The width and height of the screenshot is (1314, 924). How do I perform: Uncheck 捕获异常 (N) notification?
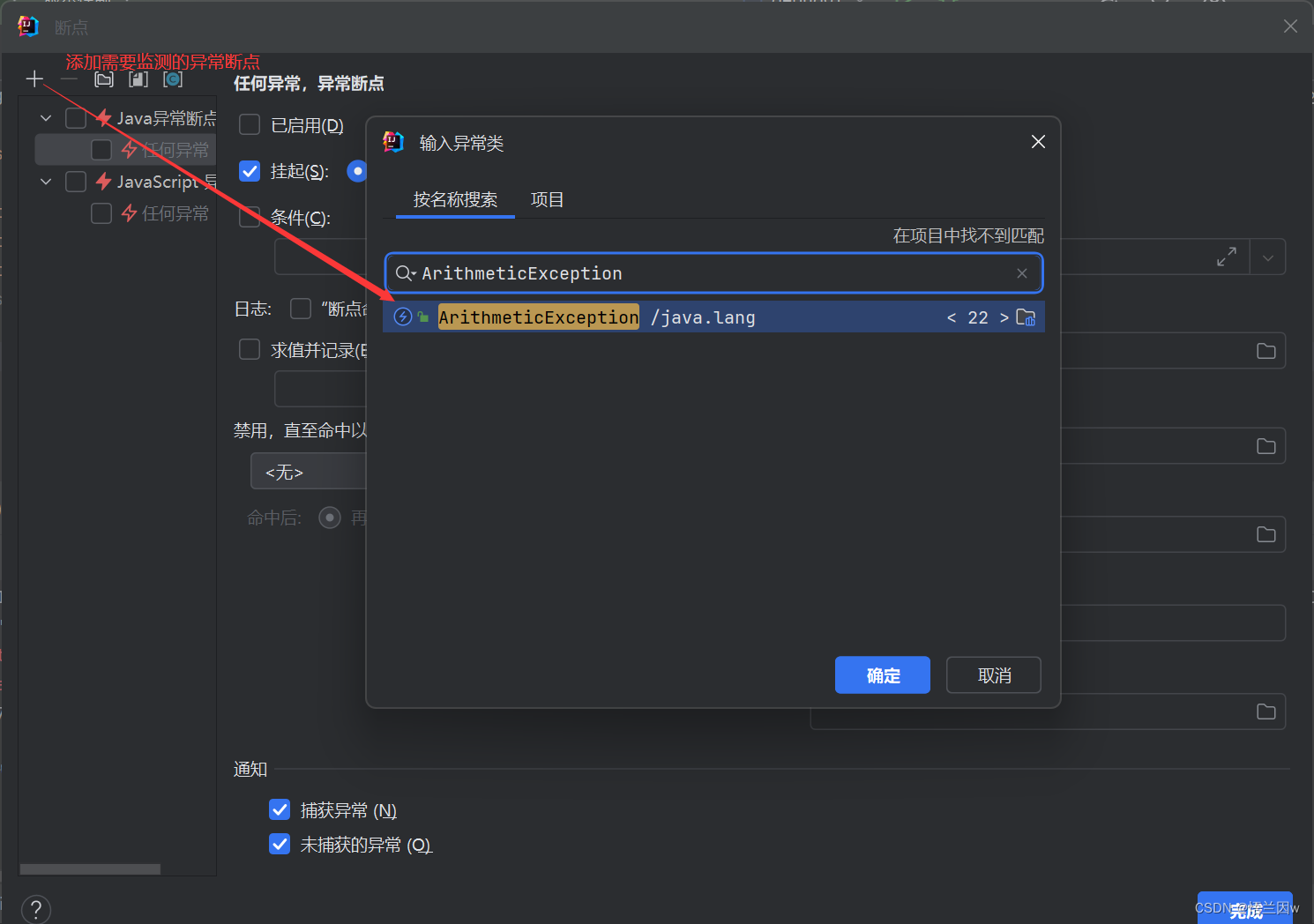pyautogui.click(x=280, y=809)
